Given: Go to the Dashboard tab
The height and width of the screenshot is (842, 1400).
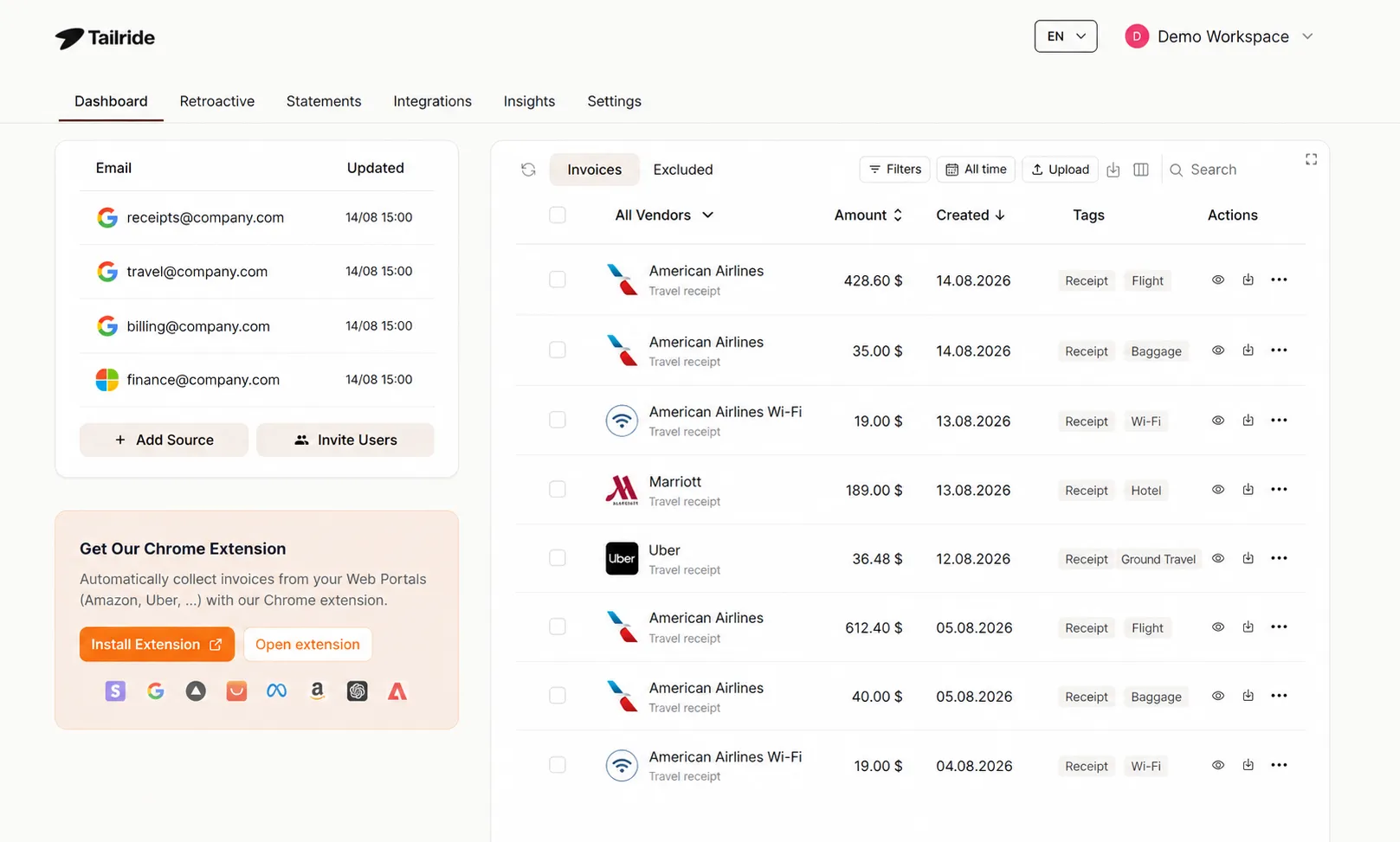Looking at the screenshot, I should click(111, 101).
